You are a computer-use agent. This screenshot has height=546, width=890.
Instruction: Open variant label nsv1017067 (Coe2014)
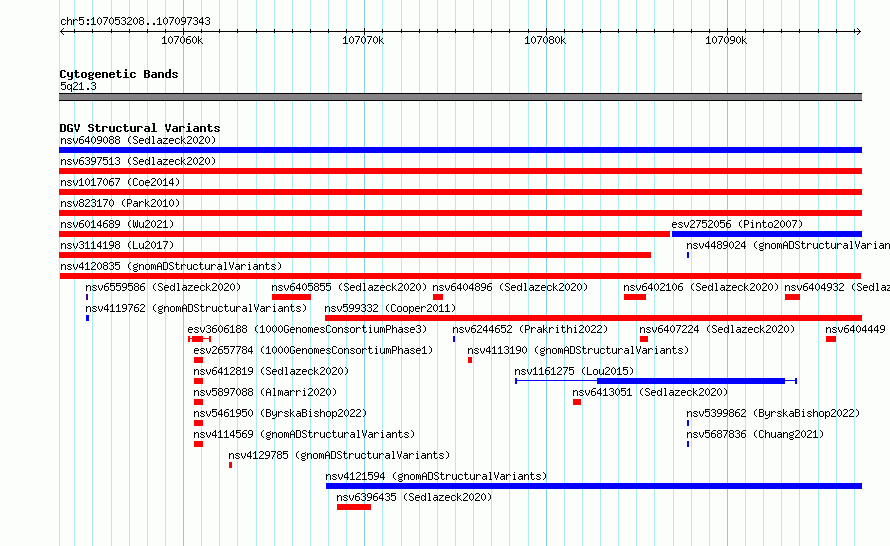(x=120, y=182)
